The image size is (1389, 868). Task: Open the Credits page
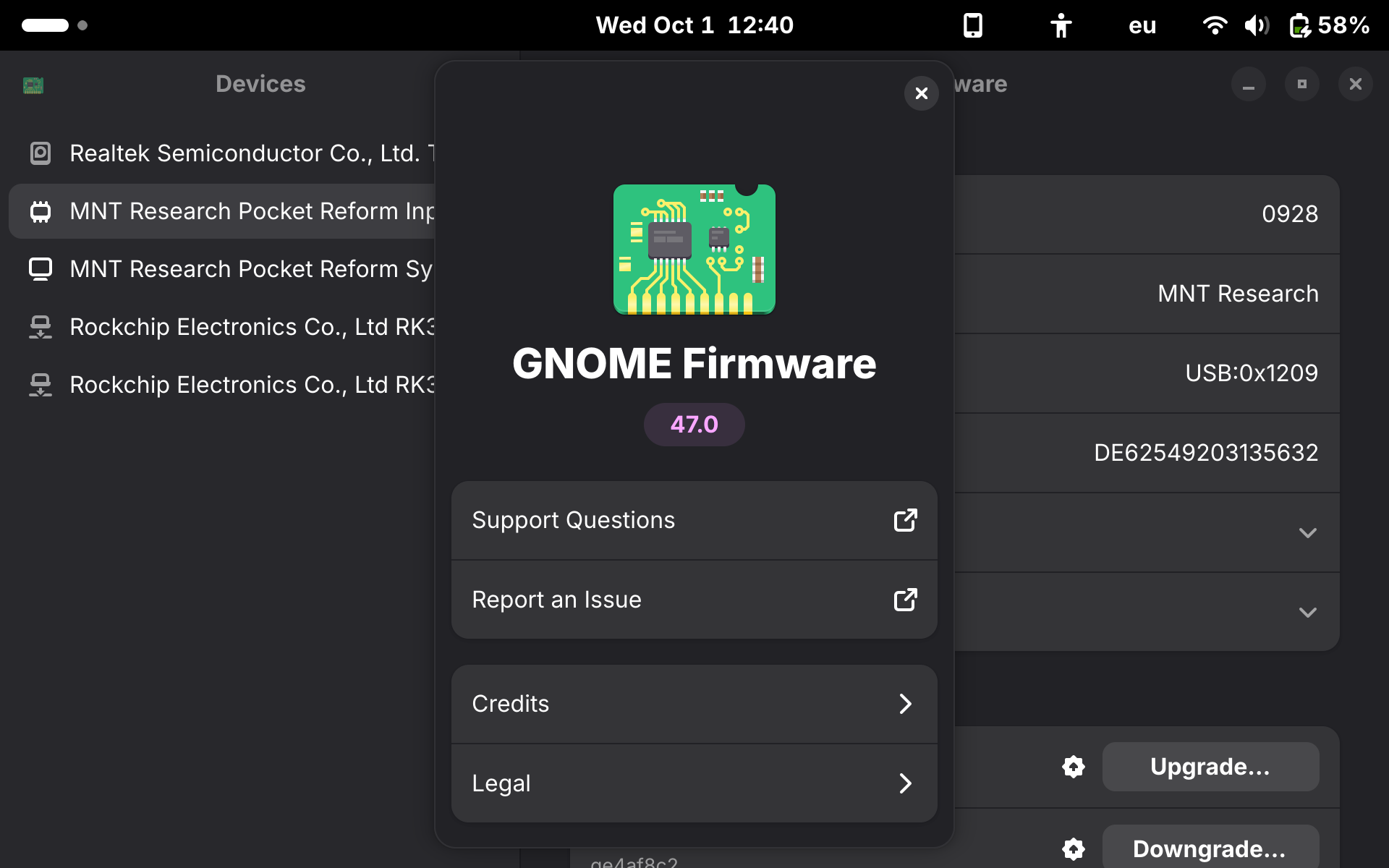click(x=694, y=704)
